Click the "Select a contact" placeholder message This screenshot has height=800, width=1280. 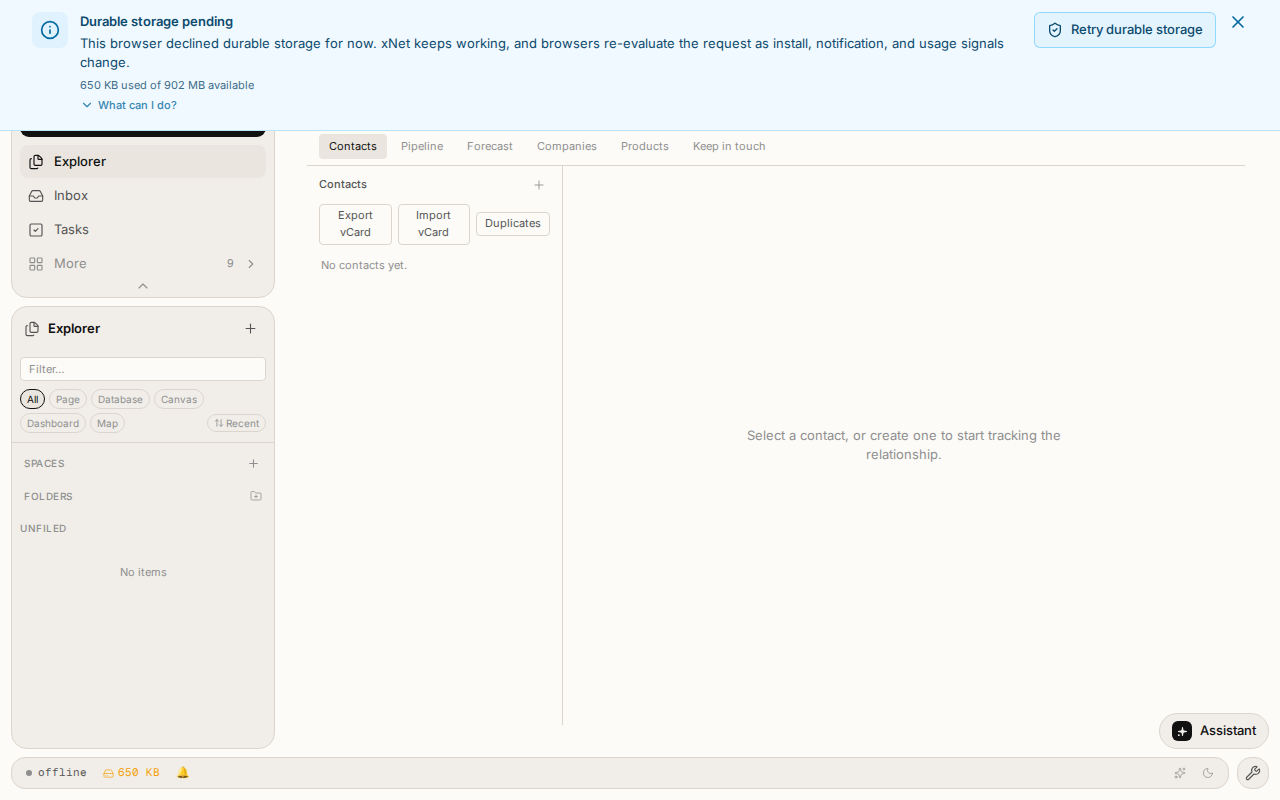click(904, 445)
